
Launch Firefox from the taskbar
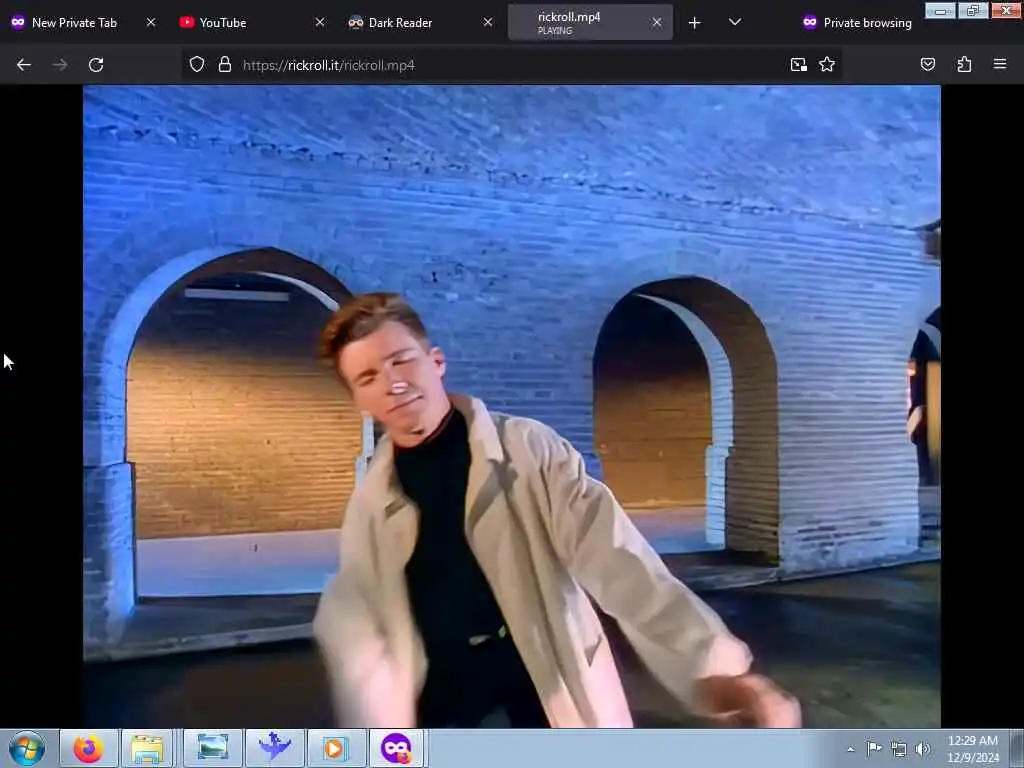coord(88,748)
